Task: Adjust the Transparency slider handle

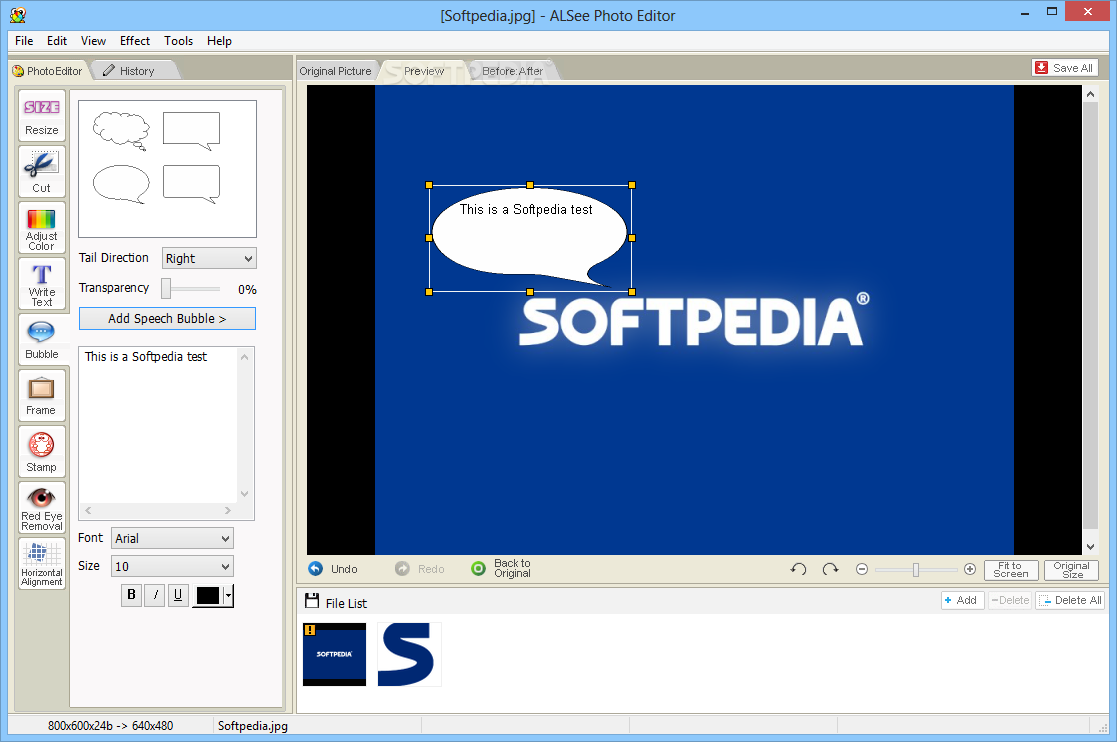Action: tap(166, 288)
